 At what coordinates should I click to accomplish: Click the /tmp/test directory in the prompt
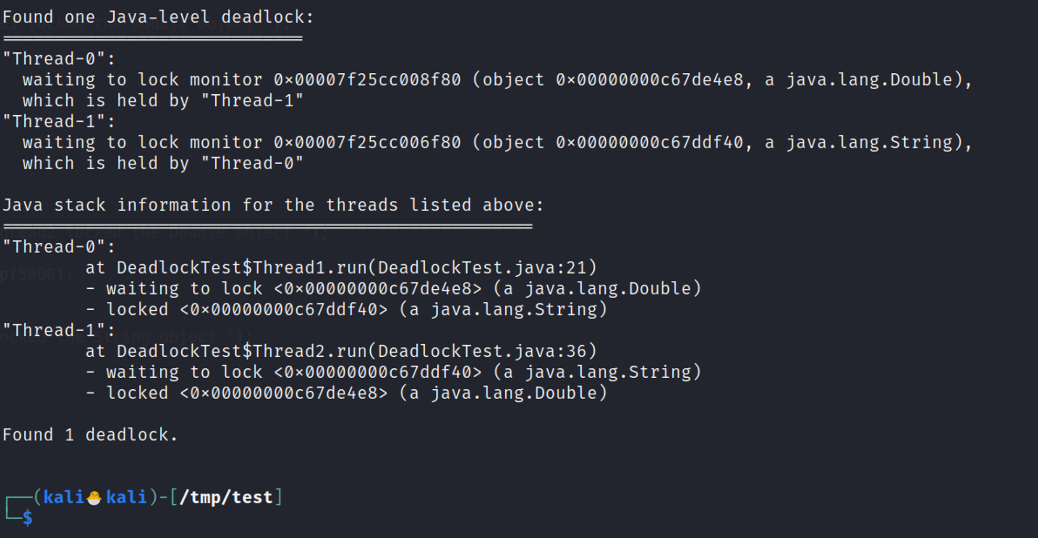(x=226, y=498)
